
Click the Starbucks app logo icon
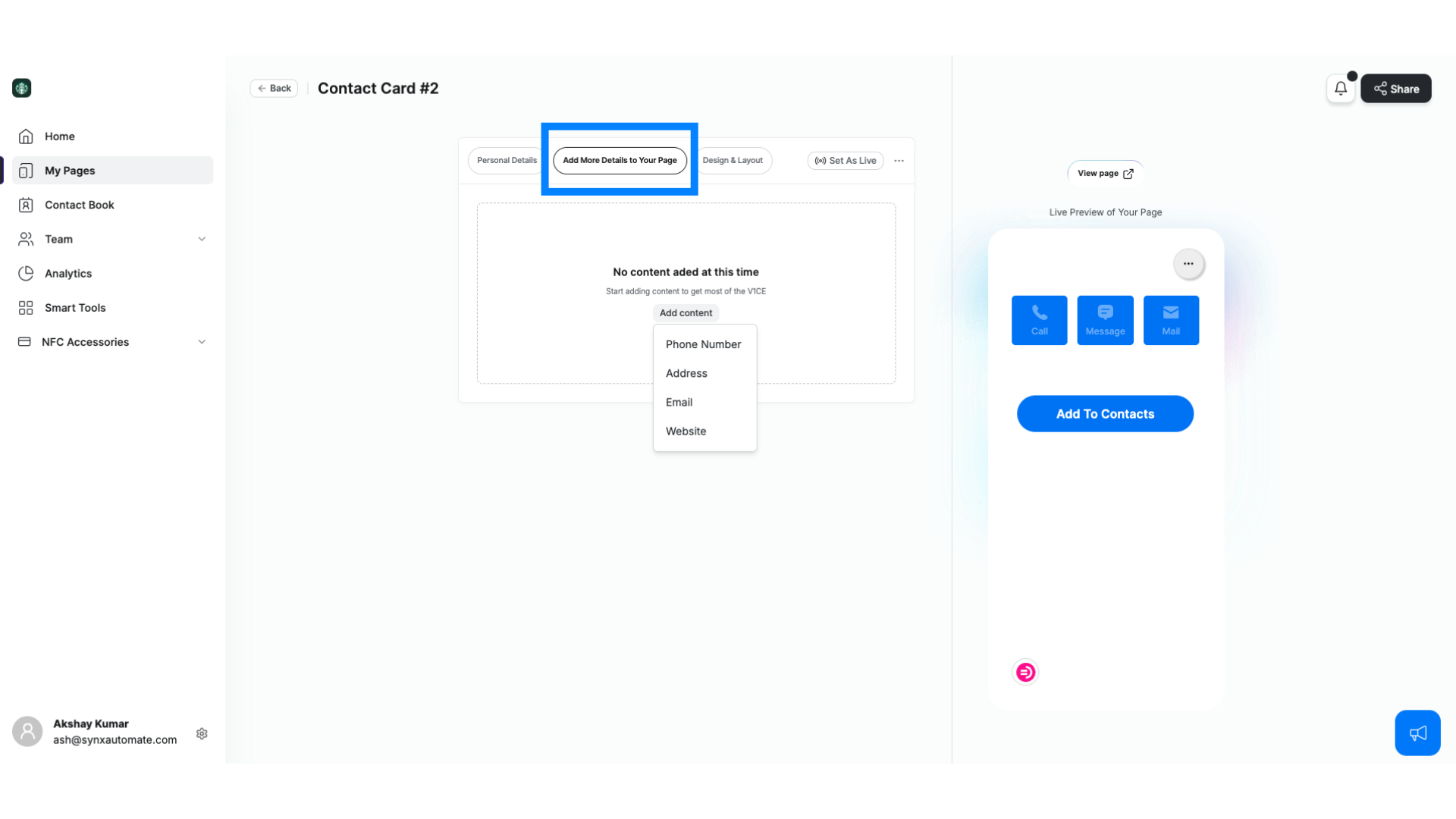21,88
